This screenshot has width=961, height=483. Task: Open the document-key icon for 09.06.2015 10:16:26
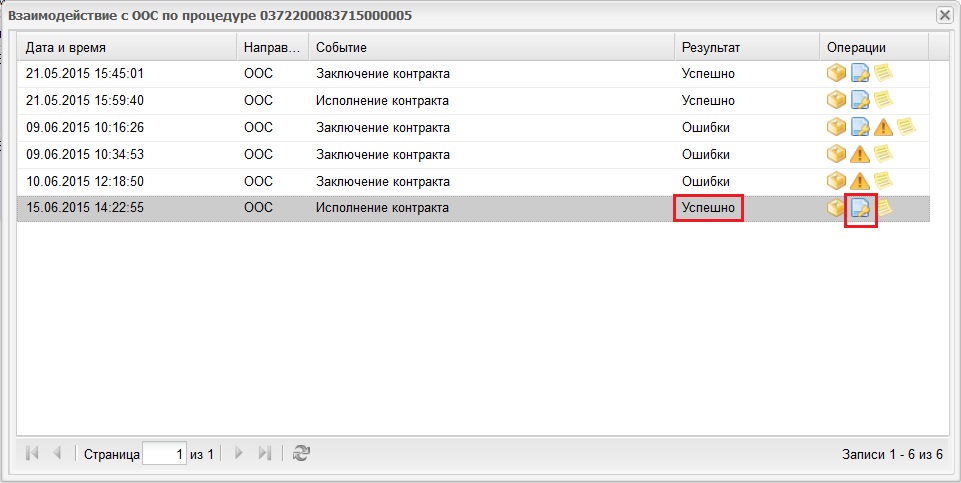pyautogui.click(x=860, y=127)
